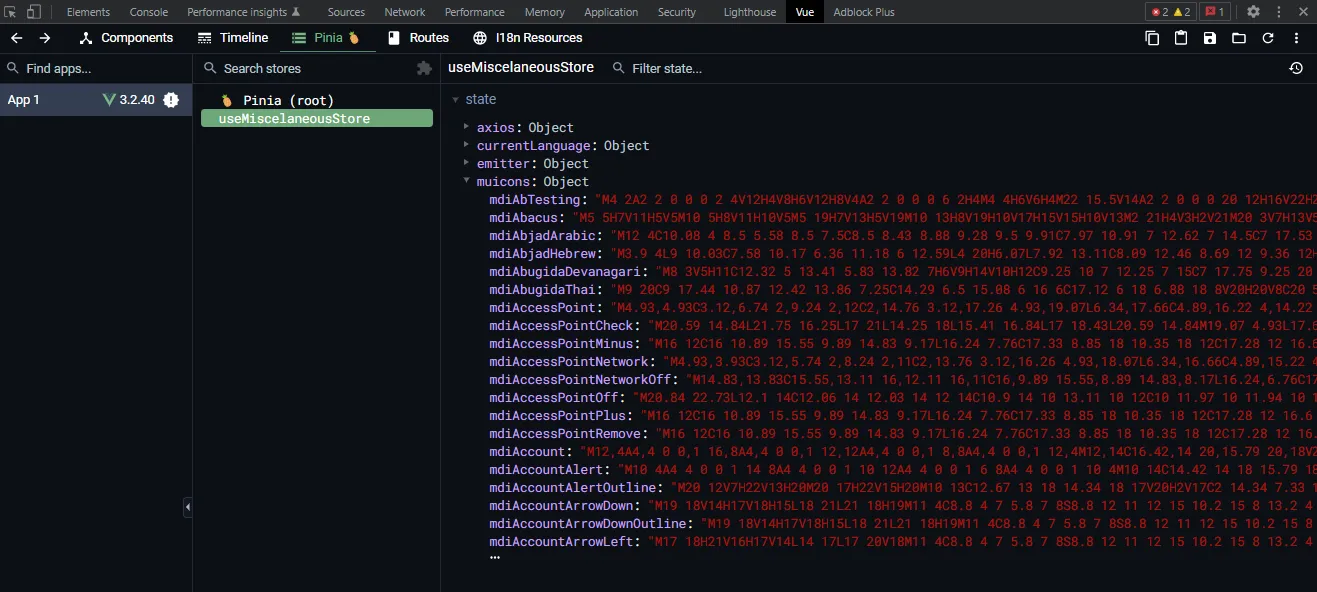Image resolution: width=1317 pixels, height=592 pixels.
Task: Open I18n Resources view
Action: [527, 38]
